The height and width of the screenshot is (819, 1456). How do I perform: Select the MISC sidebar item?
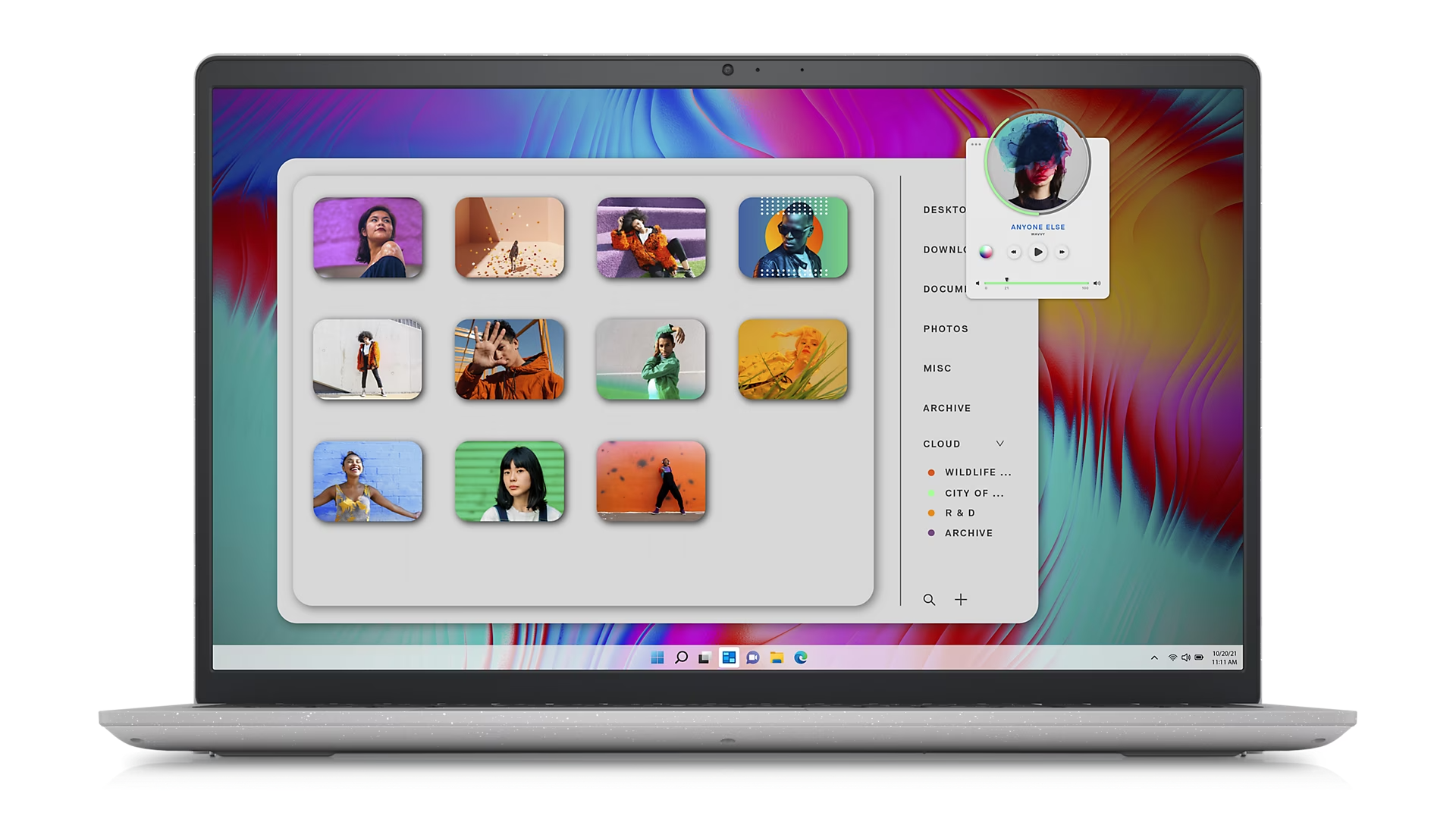[938, 367]
